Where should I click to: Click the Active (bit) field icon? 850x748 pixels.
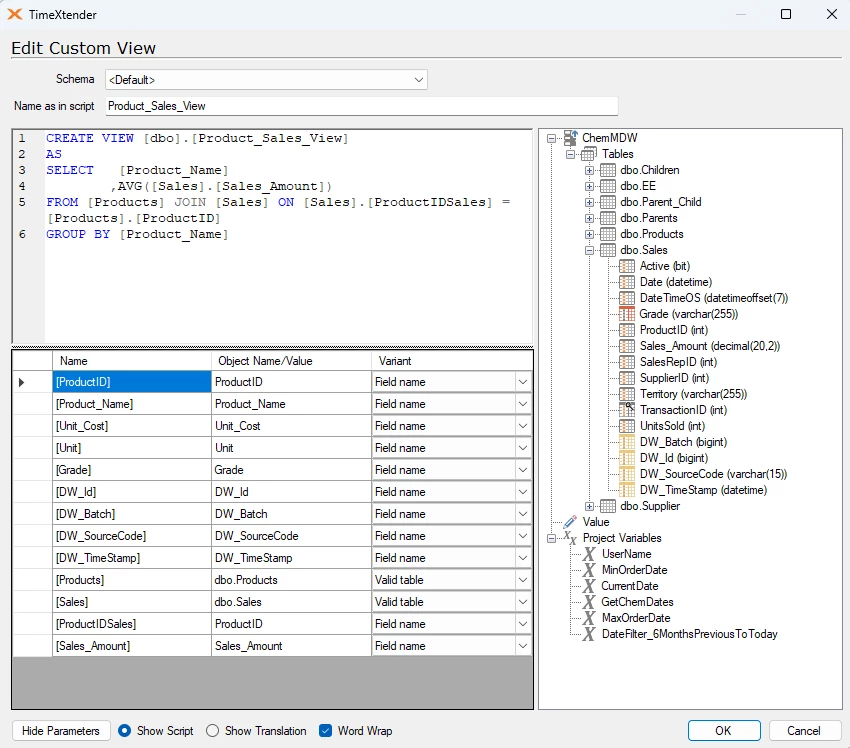click(x=627, y=266)
